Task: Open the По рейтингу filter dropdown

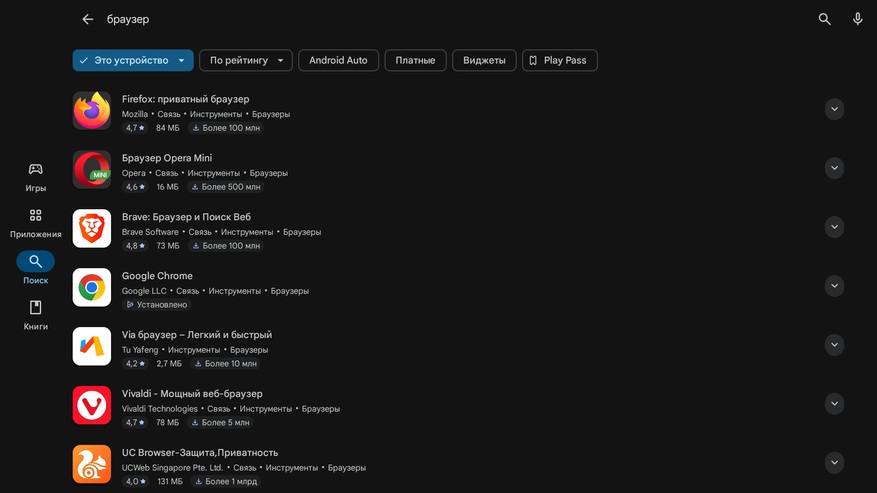Action: [246, 60]
